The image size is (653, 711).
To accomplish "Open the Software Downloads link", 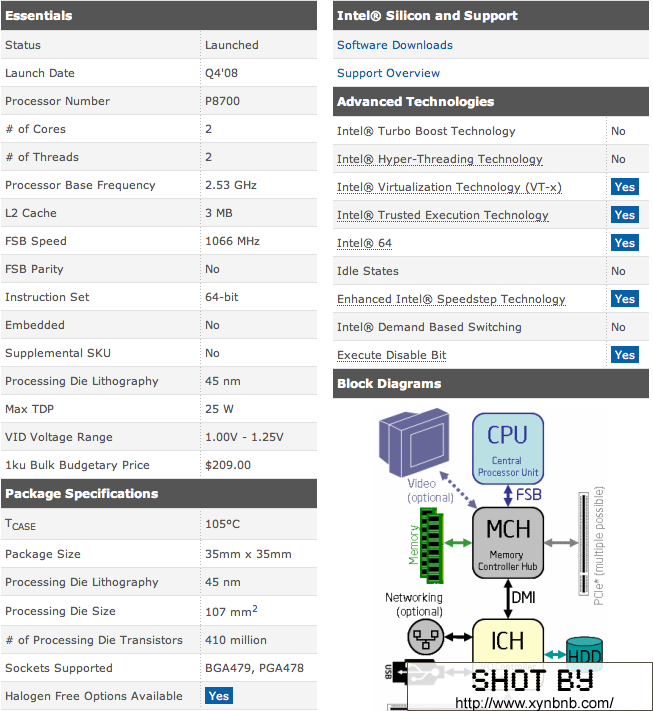I will [x=395, y=45].
